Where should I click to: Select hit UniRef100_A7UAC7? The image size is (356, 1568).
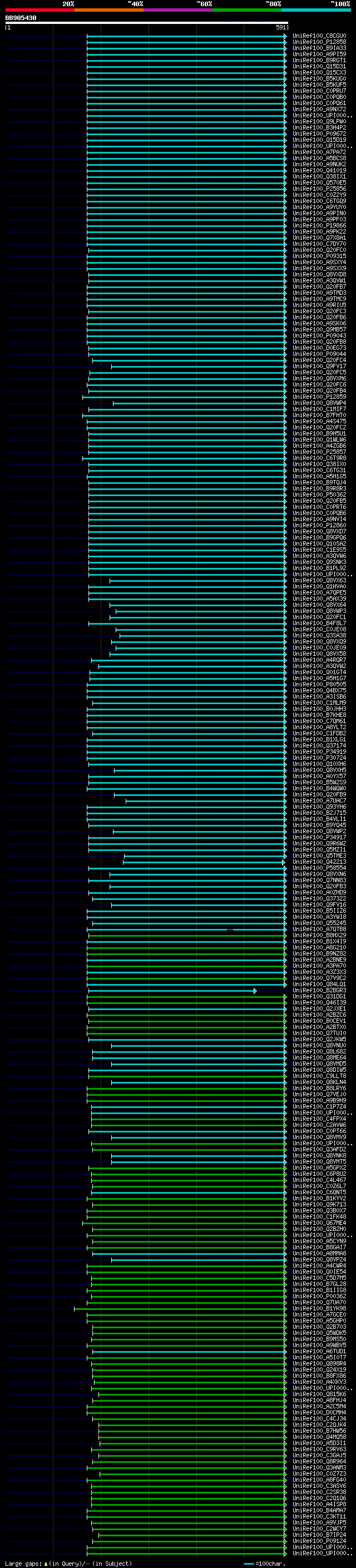point(319,801)
